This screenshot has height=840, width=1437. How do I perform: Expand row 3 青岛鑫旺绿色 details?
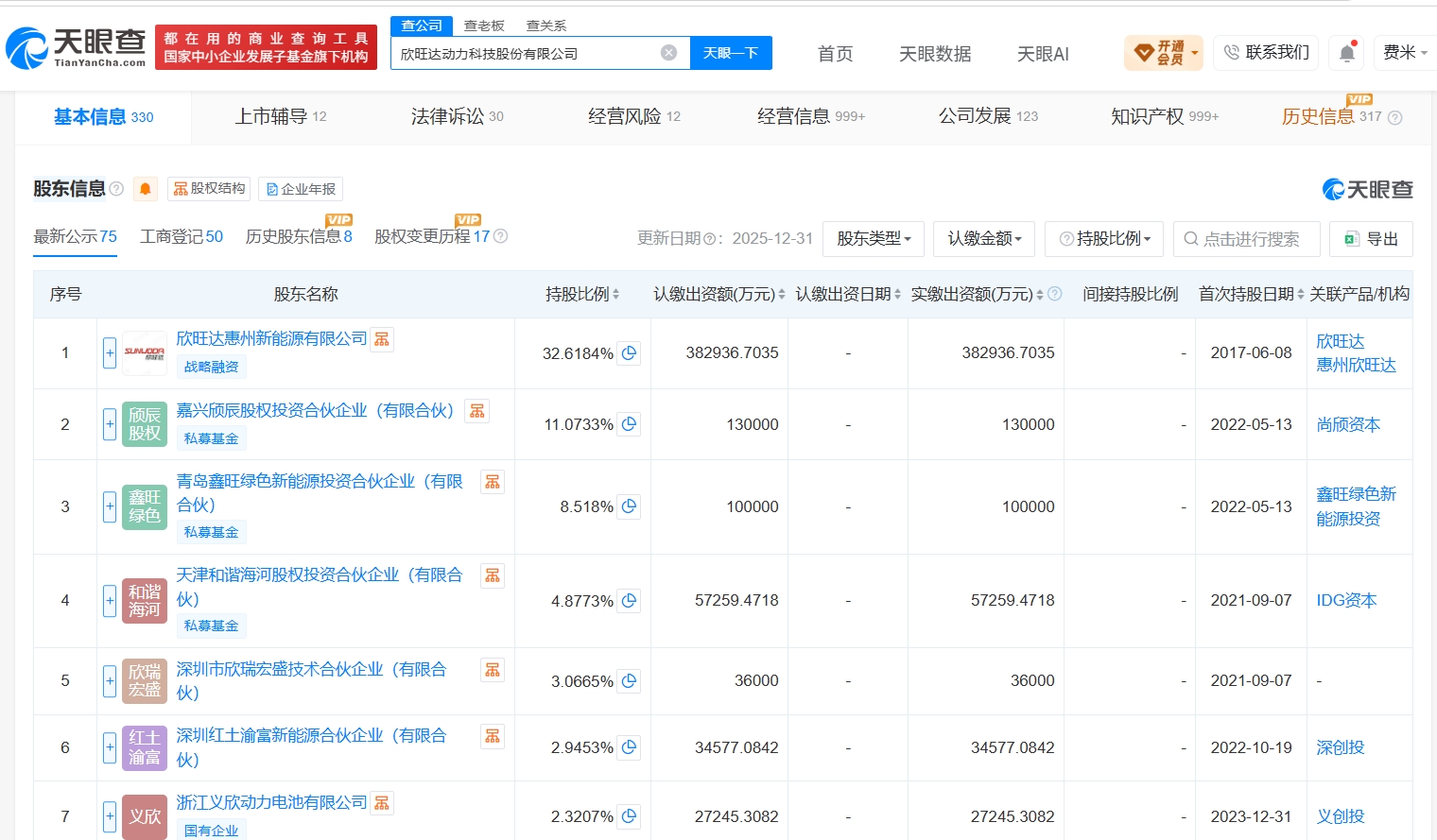coord(110,506)
